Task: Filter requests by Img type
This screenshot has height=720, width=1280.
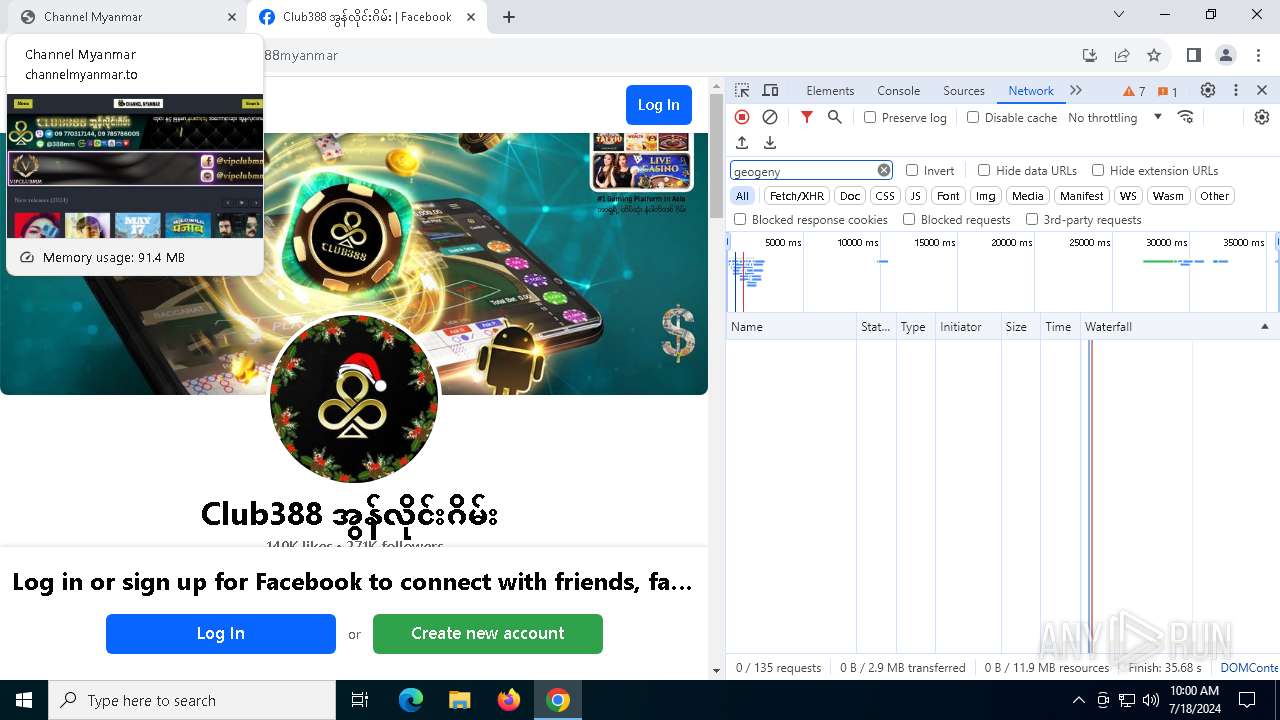Action: coord(986,196)
